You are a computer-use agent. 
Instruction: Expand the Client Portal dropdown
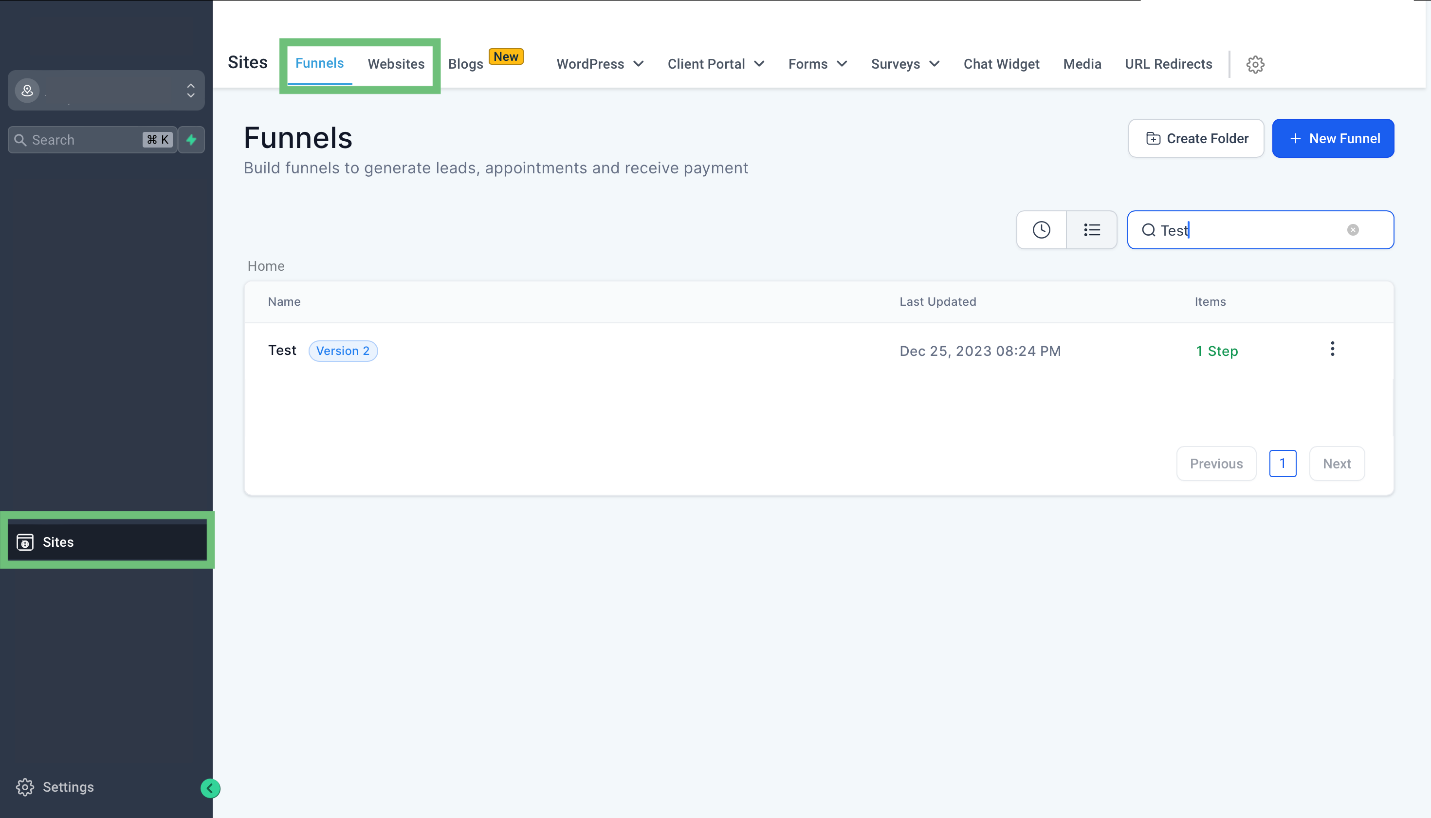coord(716,64)
